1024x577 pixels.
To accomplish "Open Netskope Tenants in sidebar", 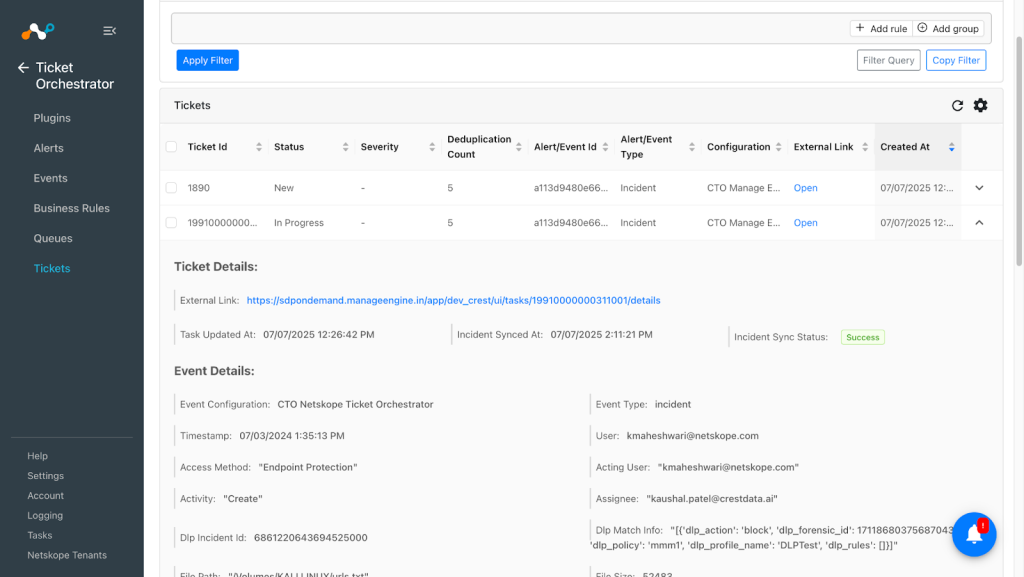I will tap(67, 555).
